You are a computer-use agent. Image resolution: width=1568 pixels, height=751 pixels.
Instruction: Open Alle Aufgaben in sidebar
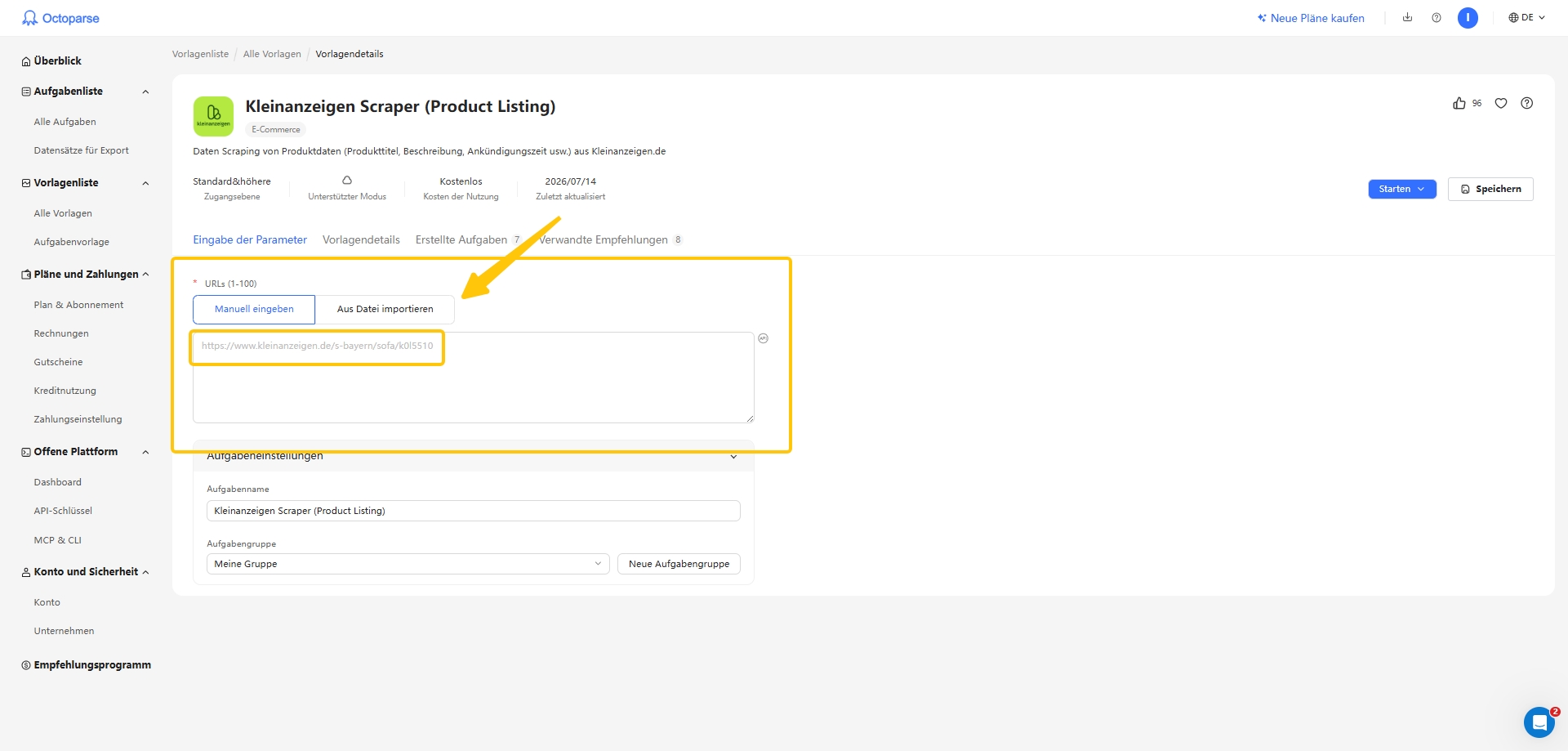65,122
